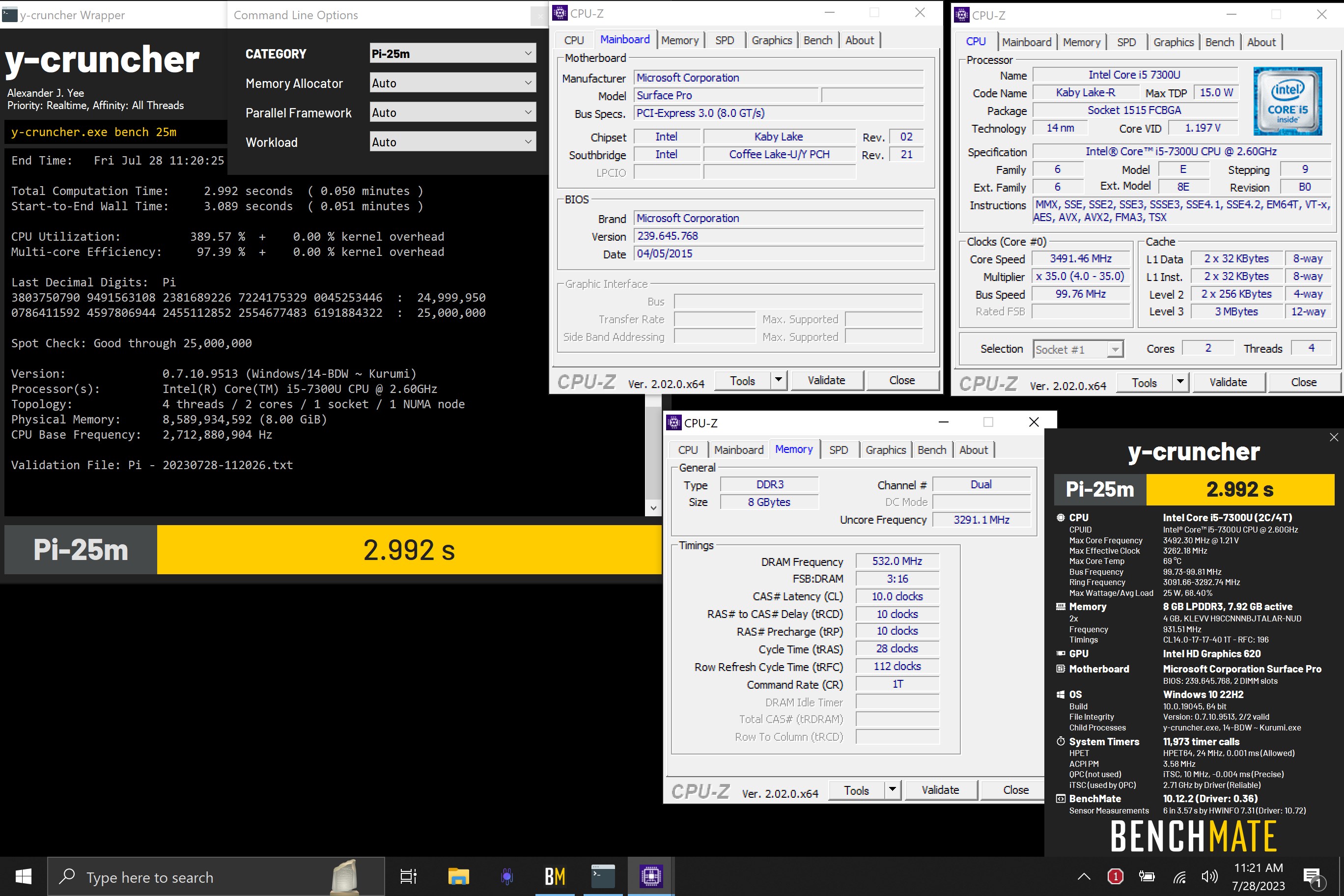Open the Memory Allocator dropdown
The width and height of the screenshot is (1344, 896).
click(452, 83)
